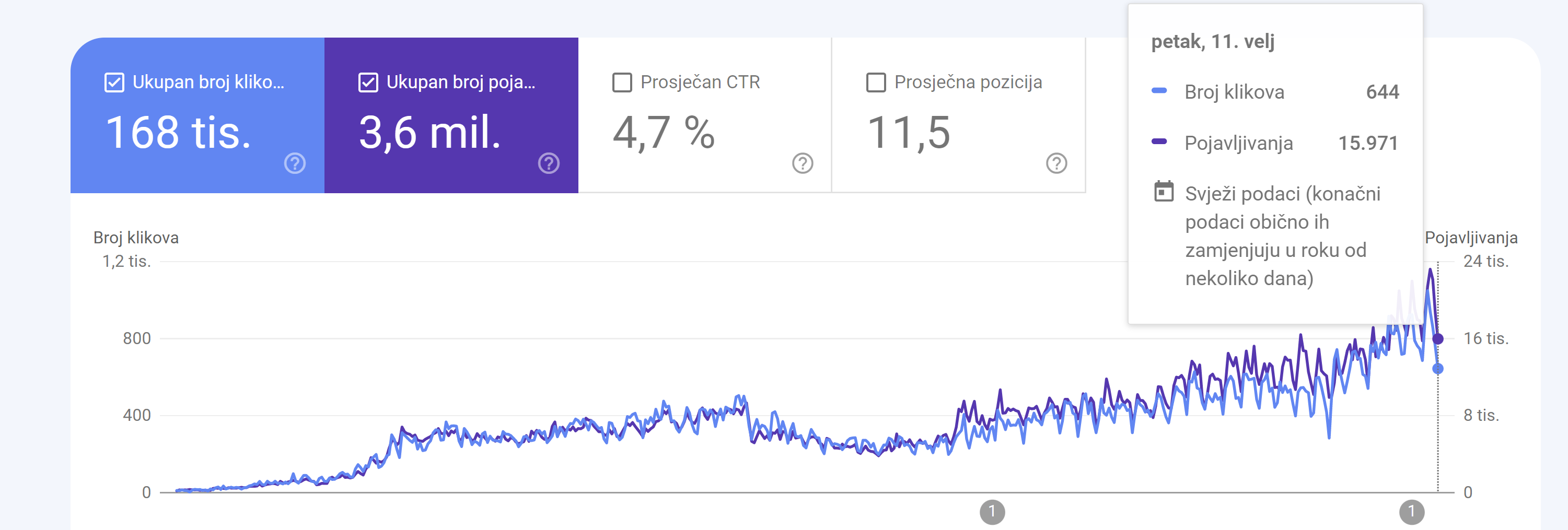Screen dimensions: 1568x530
Task: Click the Pojavljivanja axis title
Action: click(x=1471, y=237)
